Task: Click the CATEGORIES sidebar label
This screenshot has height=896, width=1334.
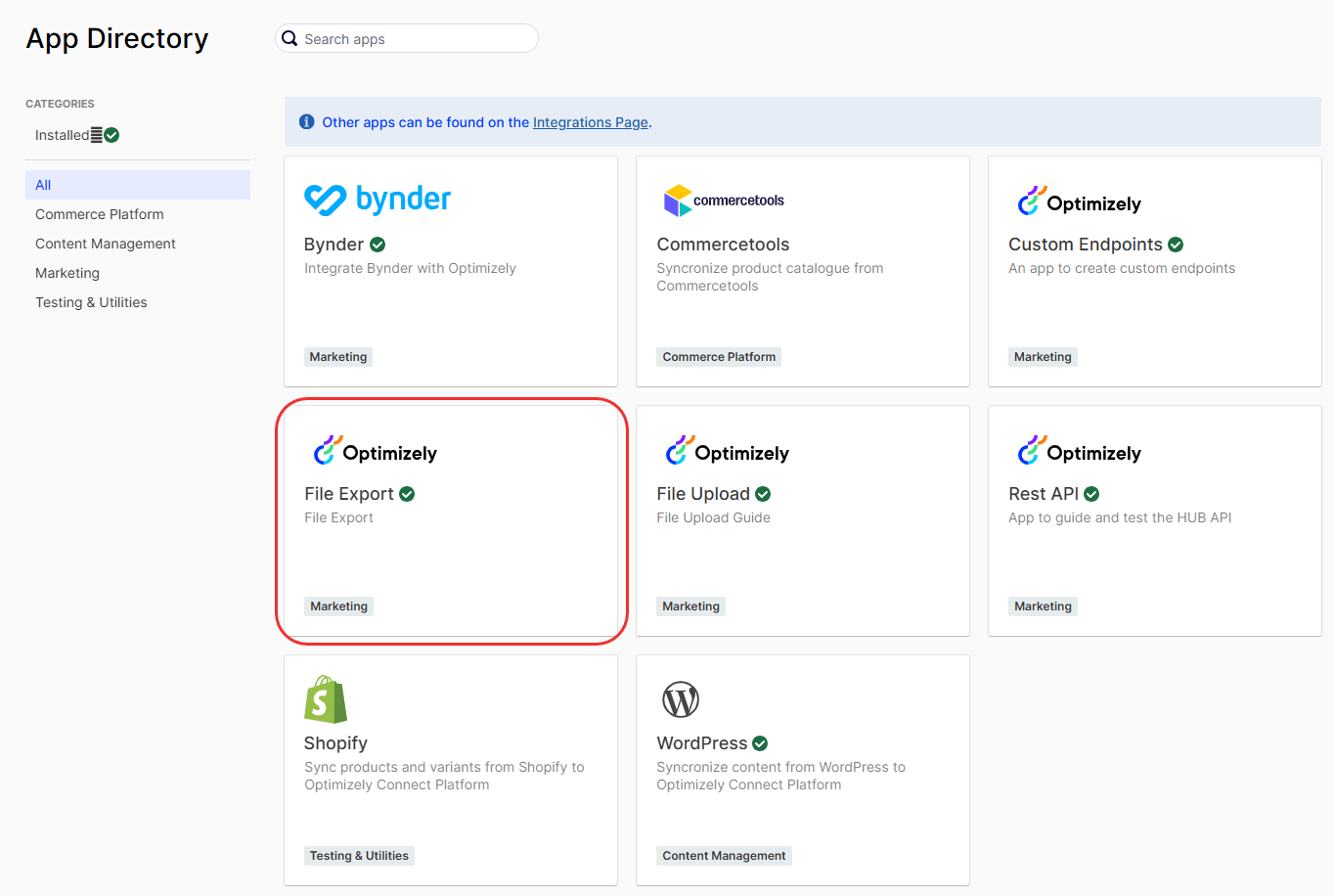Action: [x=60, y=104]
